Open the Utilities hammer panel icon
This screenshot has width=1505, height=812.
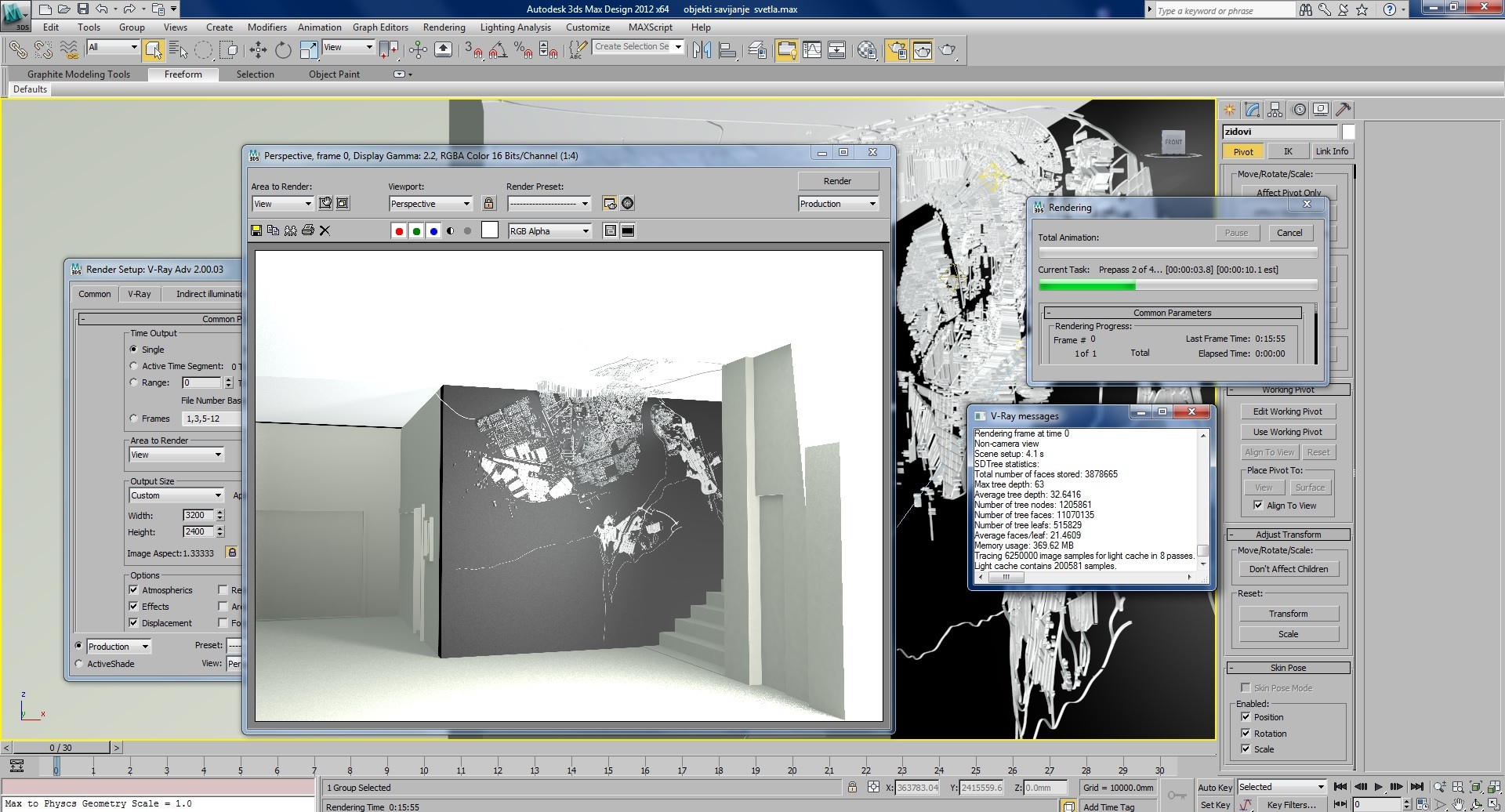pyautogui.click(x=1343, y=110)
